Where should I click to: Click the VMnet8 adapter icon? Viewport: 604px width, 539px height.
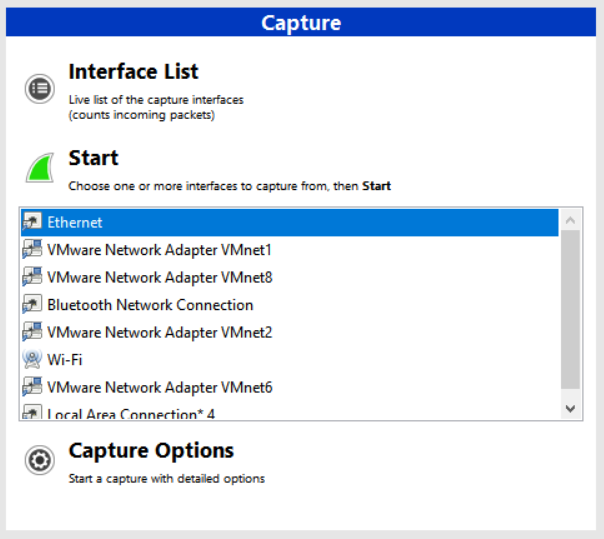click(x=32, y=277)
